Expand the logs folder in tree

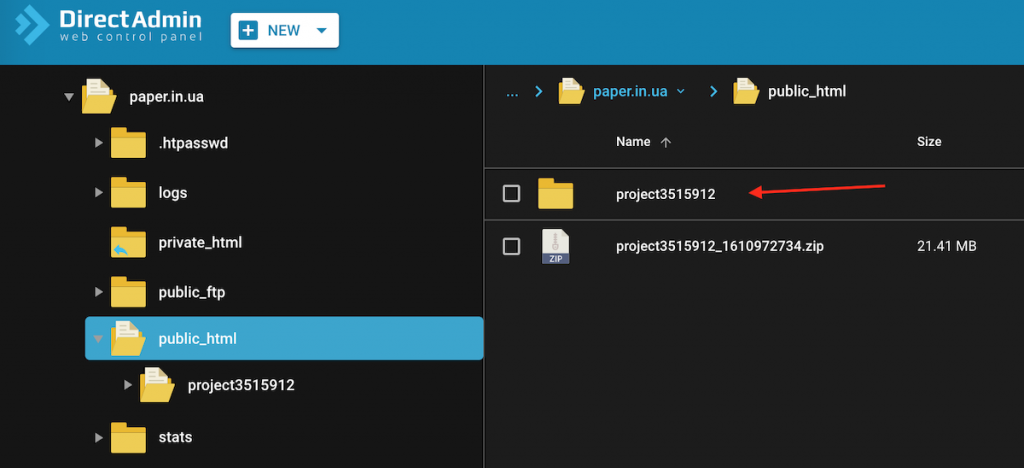coord(98,193)
